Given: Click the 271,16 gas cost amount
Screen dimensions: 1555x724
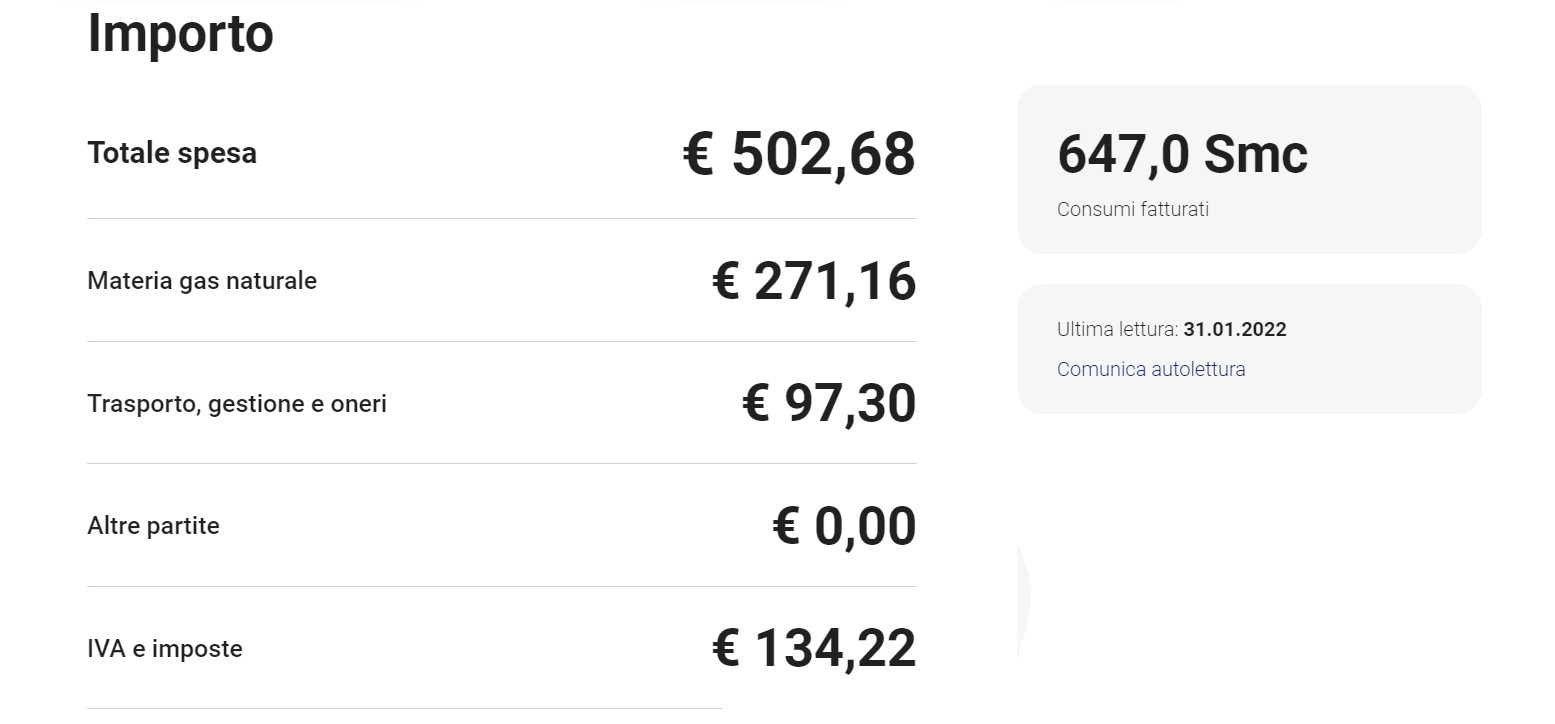Looking at the screenshot, I should [834, 281].
